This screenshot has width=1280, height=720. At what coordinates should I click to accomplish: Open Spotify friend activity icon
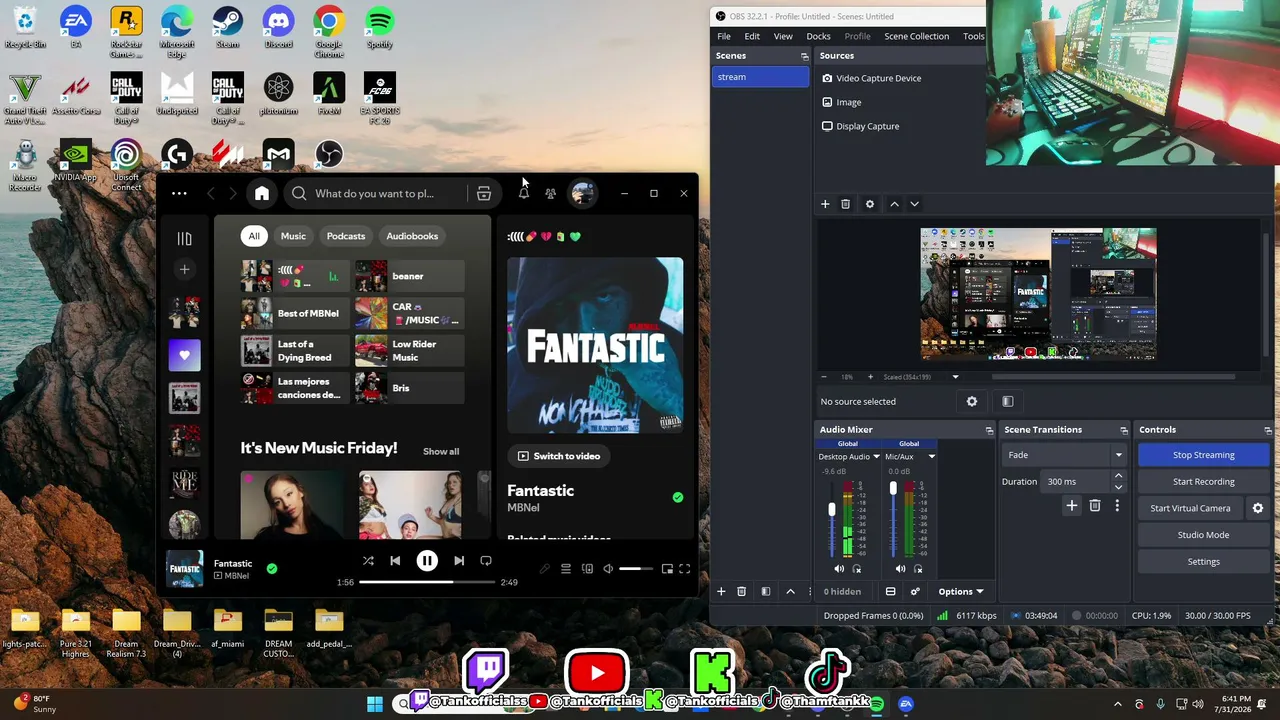[551, 193]
